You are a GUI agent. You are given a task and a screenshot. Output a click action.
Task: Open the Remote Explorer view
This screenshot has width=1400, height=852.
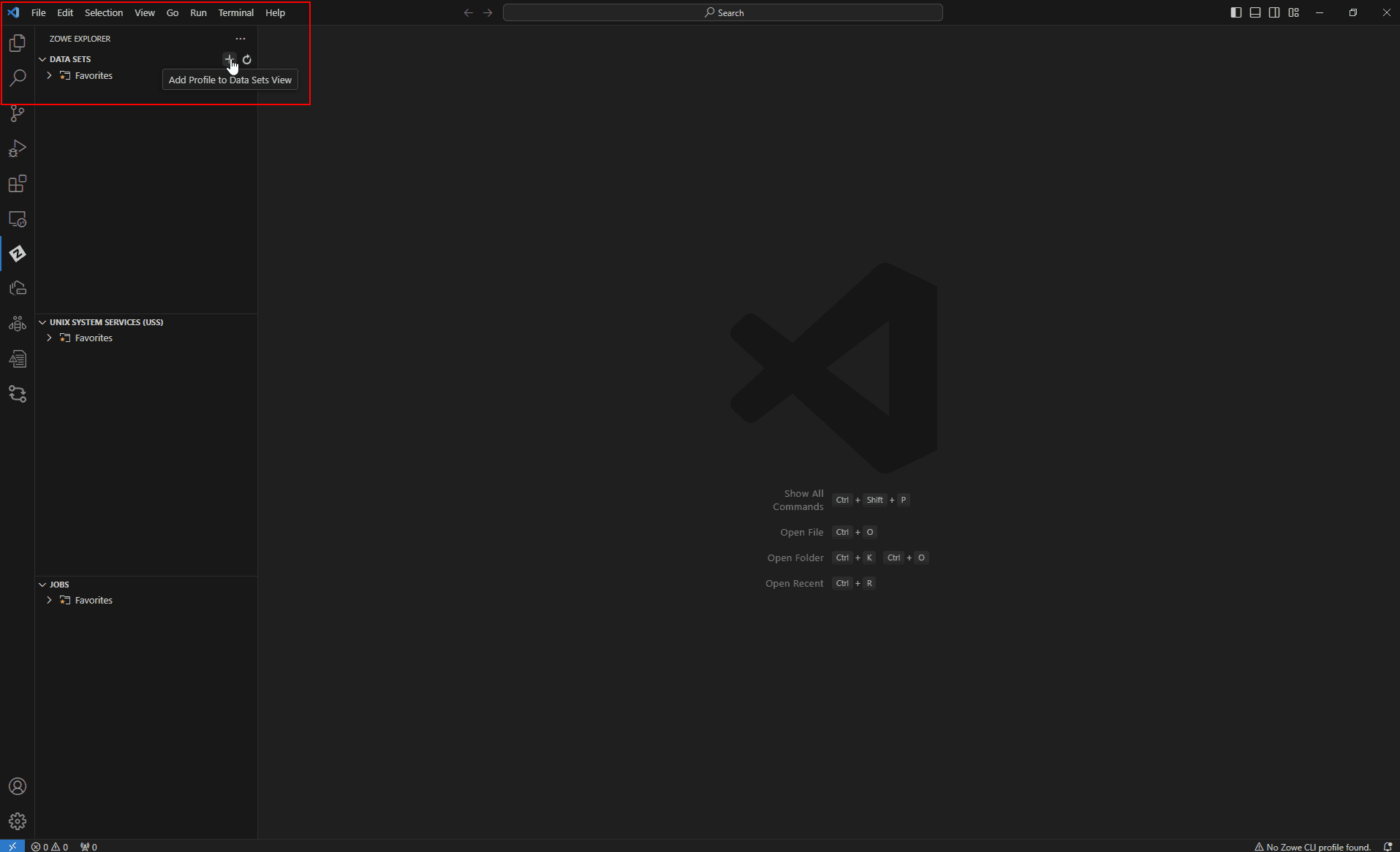(18, 218)
